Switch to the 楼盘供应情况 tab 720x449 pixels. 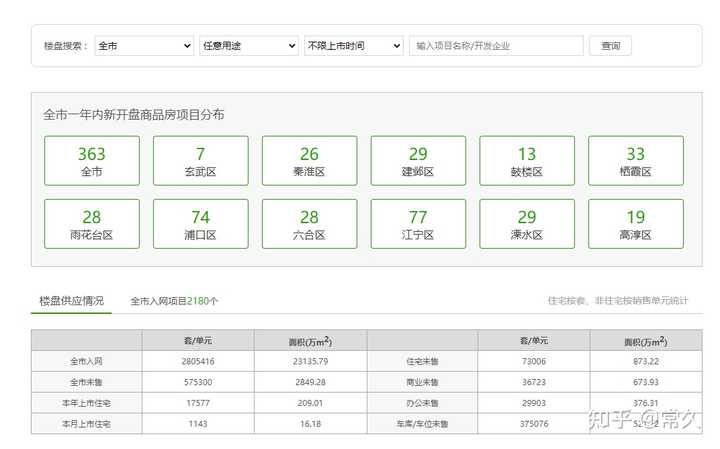click(x=71, y=301)
